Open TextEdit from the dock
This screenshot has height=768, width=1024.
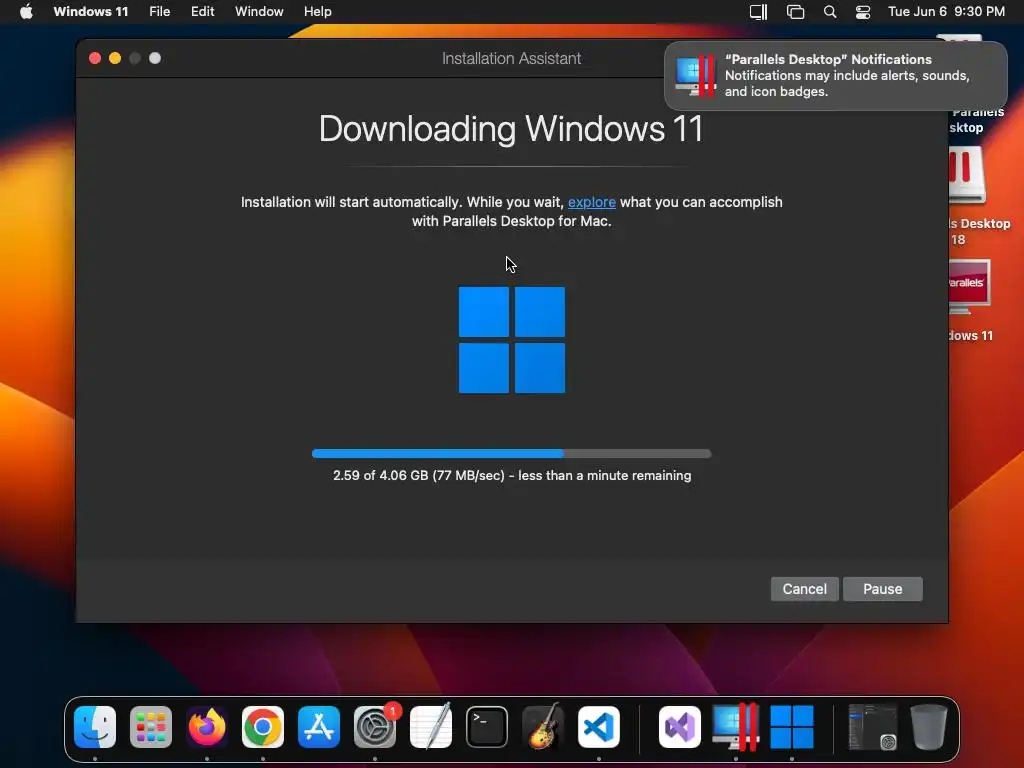[x=431, y=727]
